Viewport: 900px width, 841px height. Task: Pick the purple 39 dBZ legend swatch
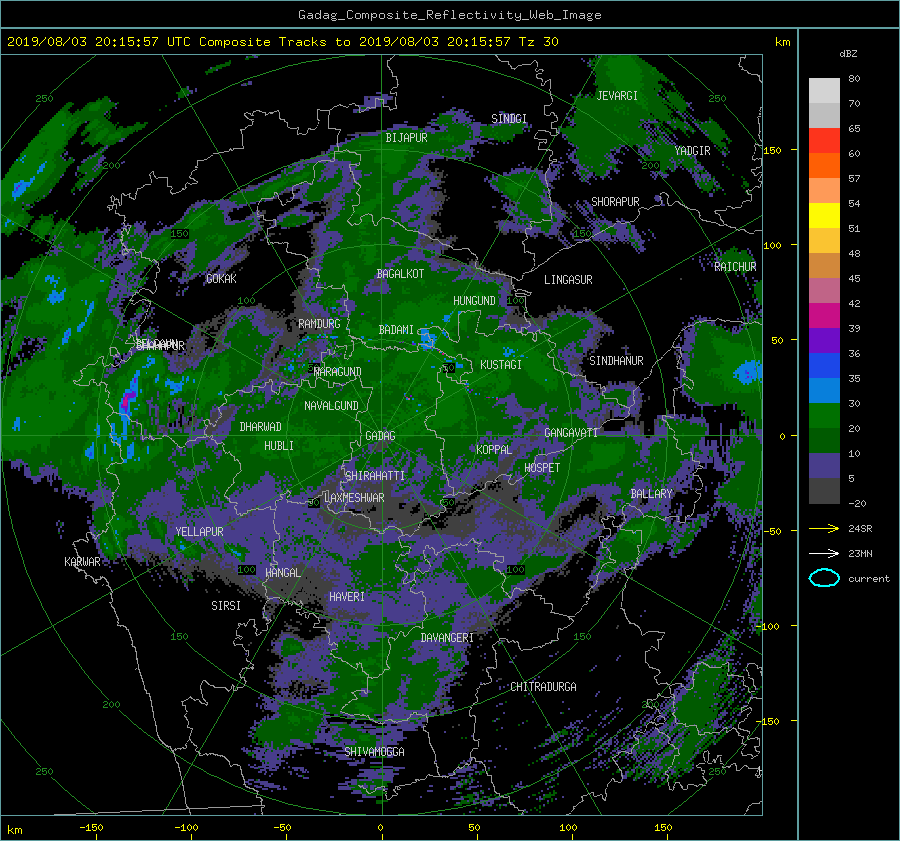pos(824,340)
